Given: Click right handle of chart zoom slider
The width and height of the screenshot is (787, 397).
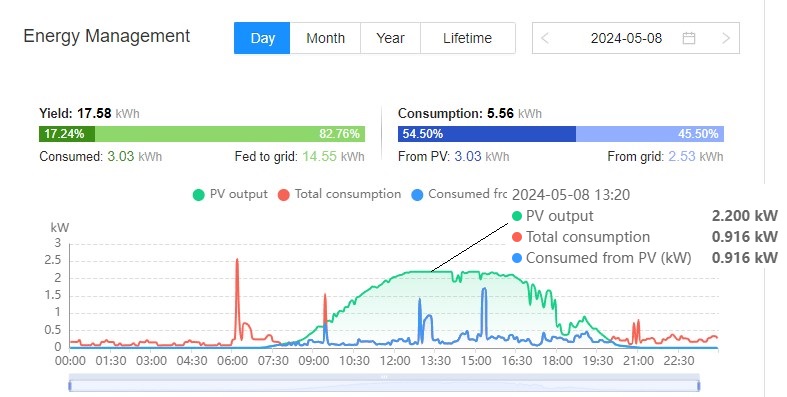Looking at the screenshot, I should (x=699, y=385).
